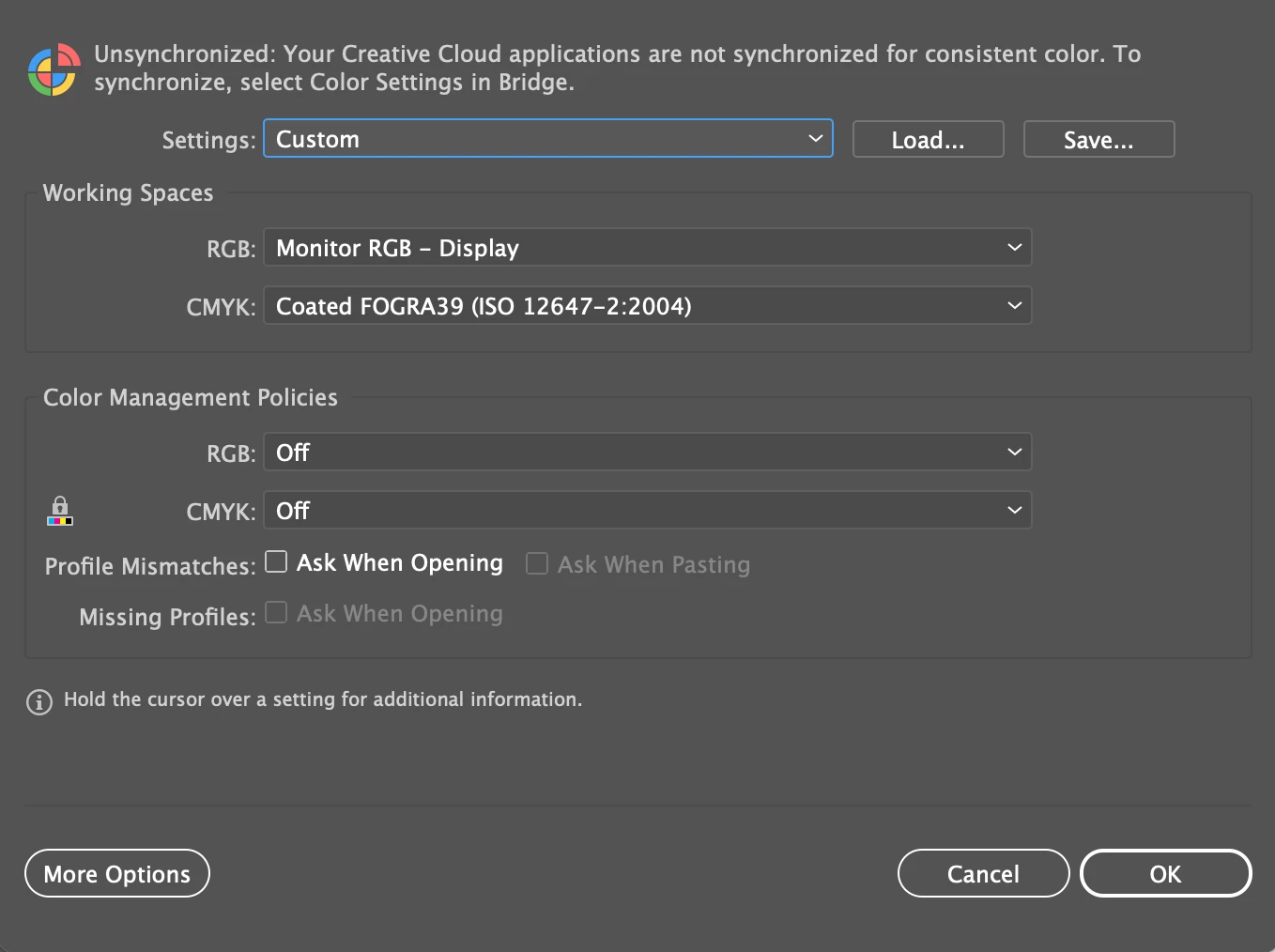1275x952 pixels.
Task: Open the Settings dropdown showing Custom
Action: tap(548, 139)
